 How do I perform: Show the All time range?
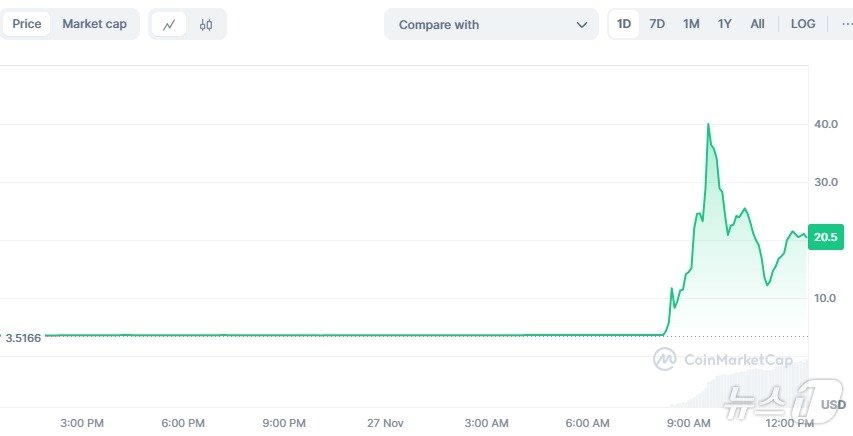click(758, 24)
